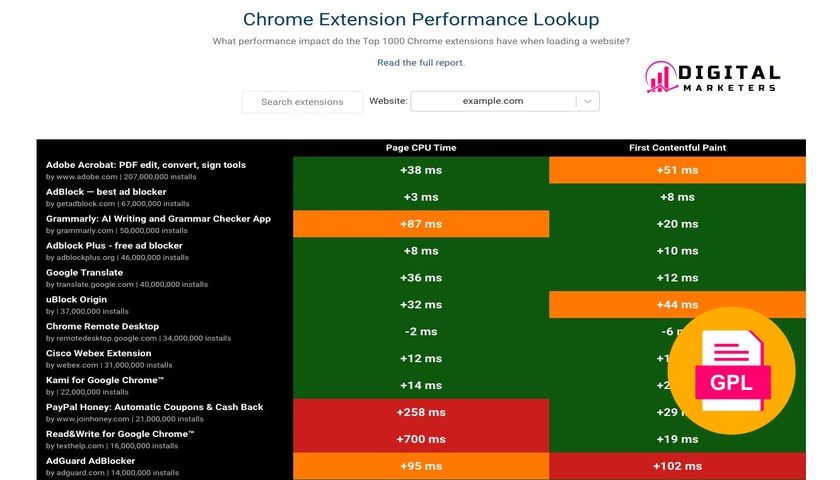This screenshot has height=480, width=840.
Task: Click the by getadblock.com 67,000,000 installs text
Action: (118, 204)
